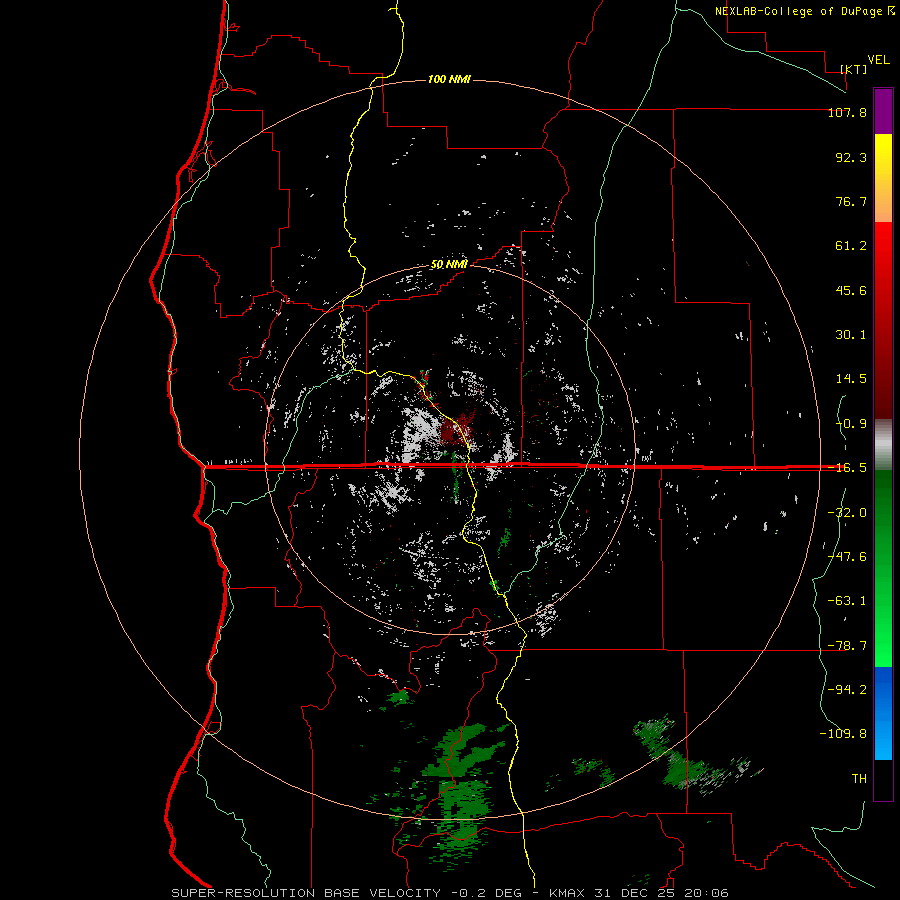Image resolution: width=900 pixels, height=900 pixels.
Task: Select the -78.7 scale value
Action: coord(847,646)
